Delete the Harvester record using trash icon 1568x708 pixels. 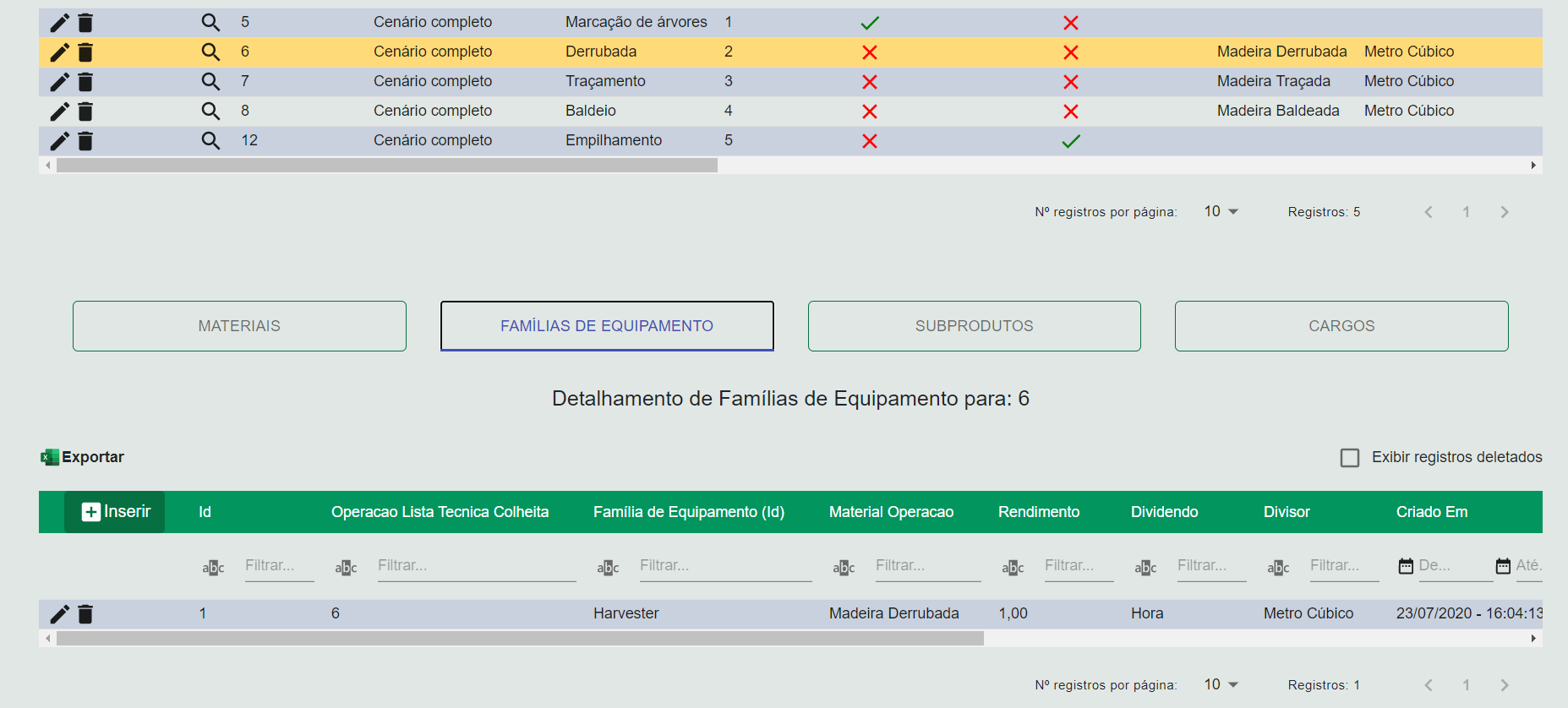85,614
